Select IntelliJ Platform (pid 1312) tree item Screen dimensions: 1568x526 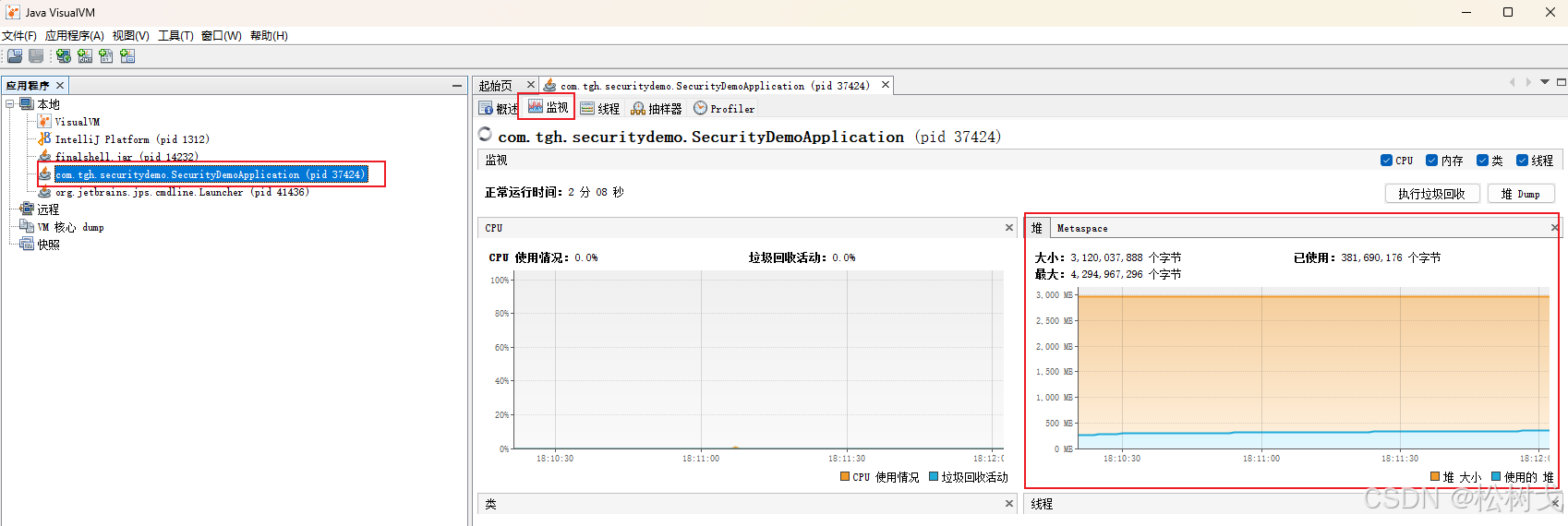coord(132,139)
